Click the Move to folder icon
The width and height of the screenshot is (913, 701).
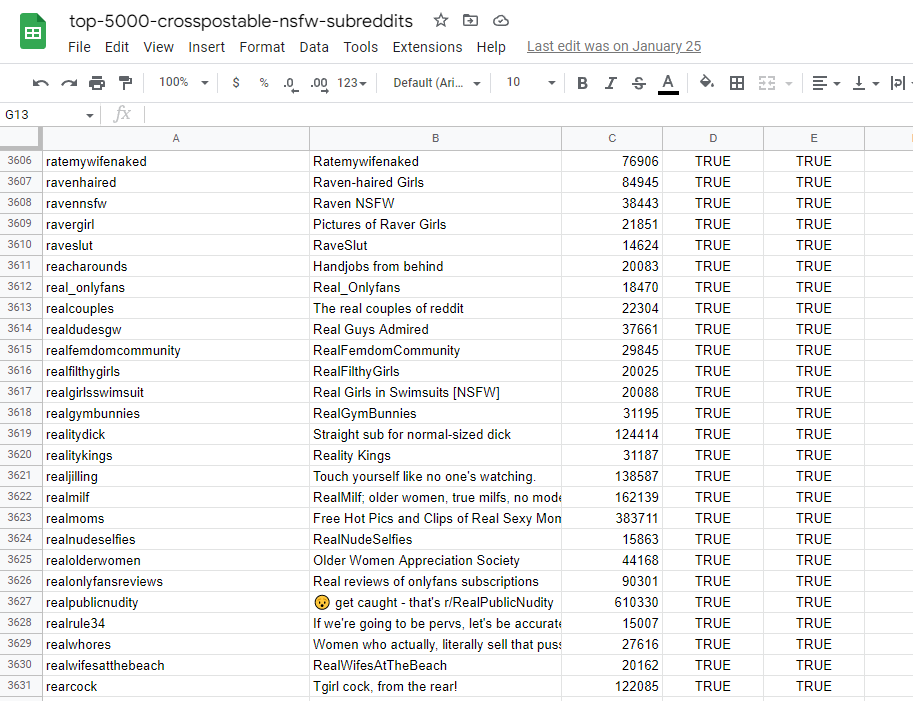[470, 20]
